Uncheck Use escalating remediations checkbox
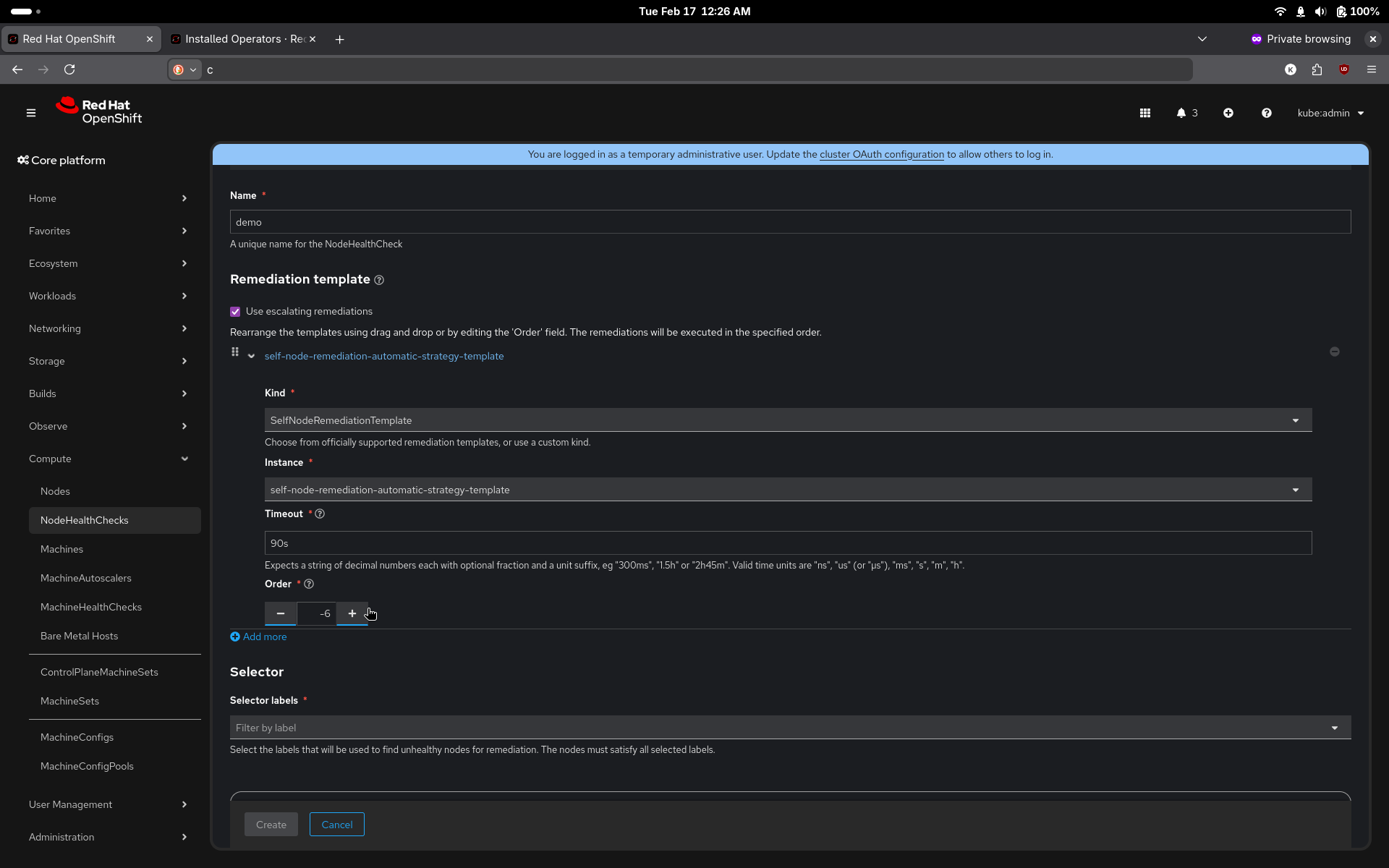The width and height of the screenshot is (1389, 868). coord(235,312)
